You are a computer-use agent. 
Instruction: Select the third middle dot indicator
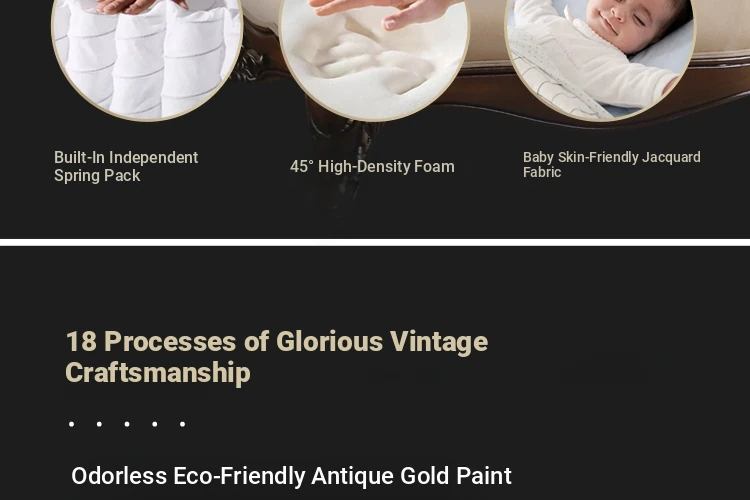(127, 424)
